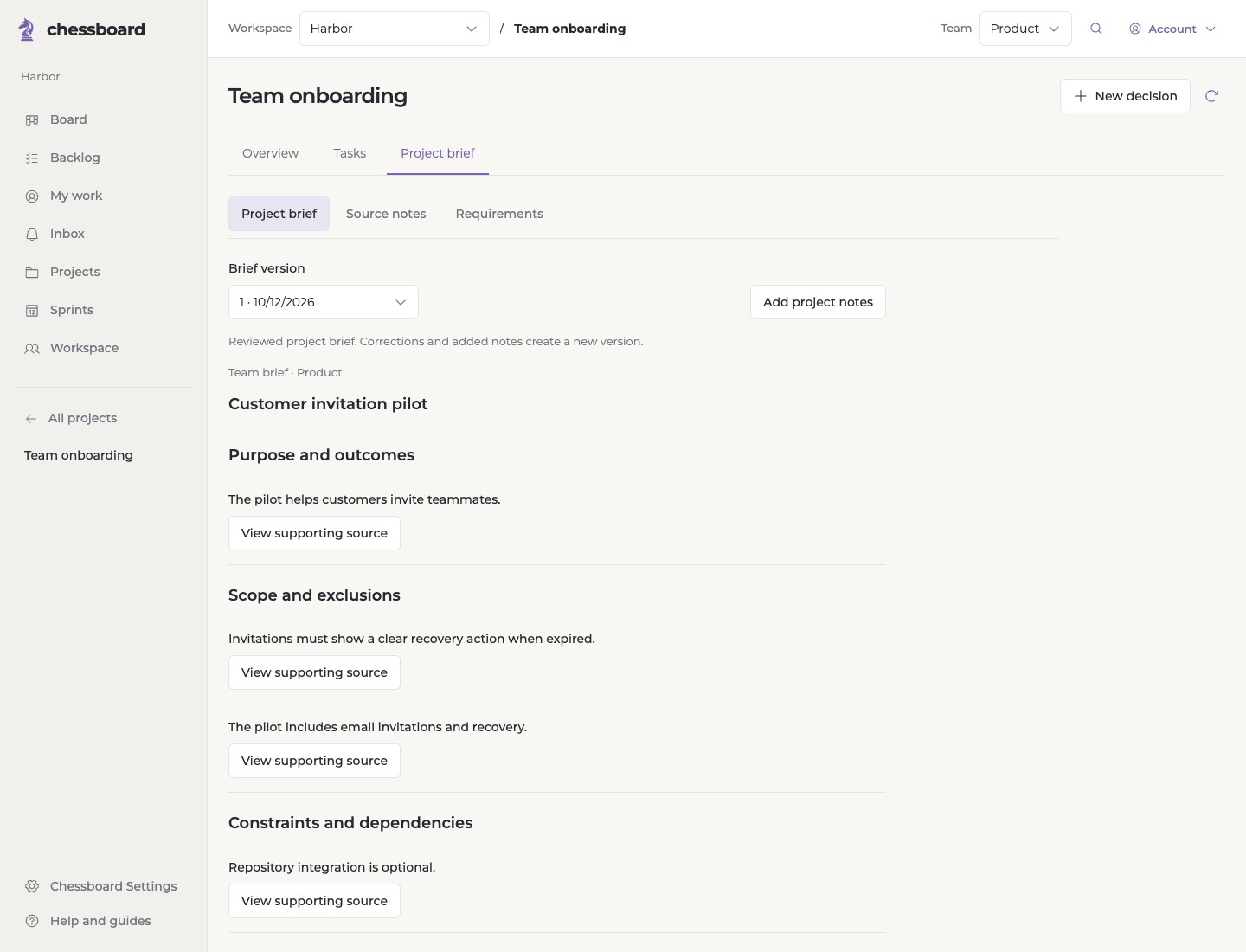Viewport: 1246px width, 952px height.
Task: View supporting source for expired invitations recovery
Action: click(x=314, y=672)
